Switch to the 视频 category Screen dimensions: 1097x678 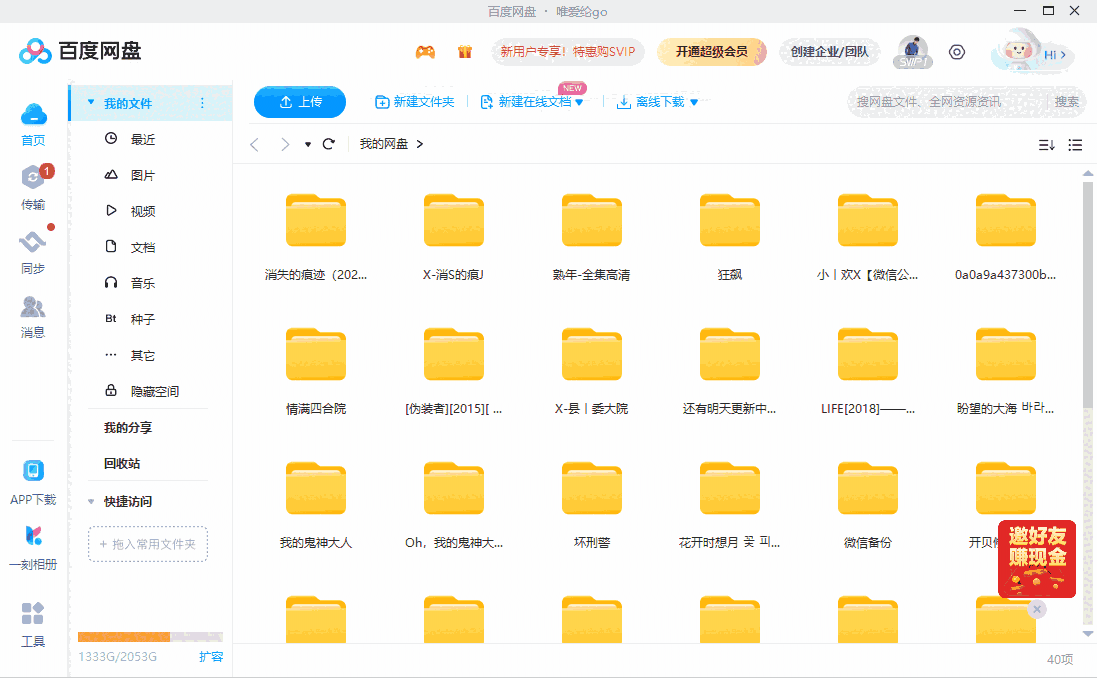coord(145,210)
